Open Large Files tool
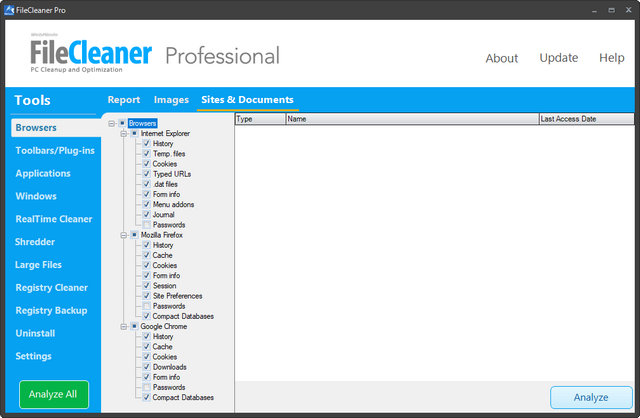Image resolution: width=640 pixels, height=418 pixels. 38,265
